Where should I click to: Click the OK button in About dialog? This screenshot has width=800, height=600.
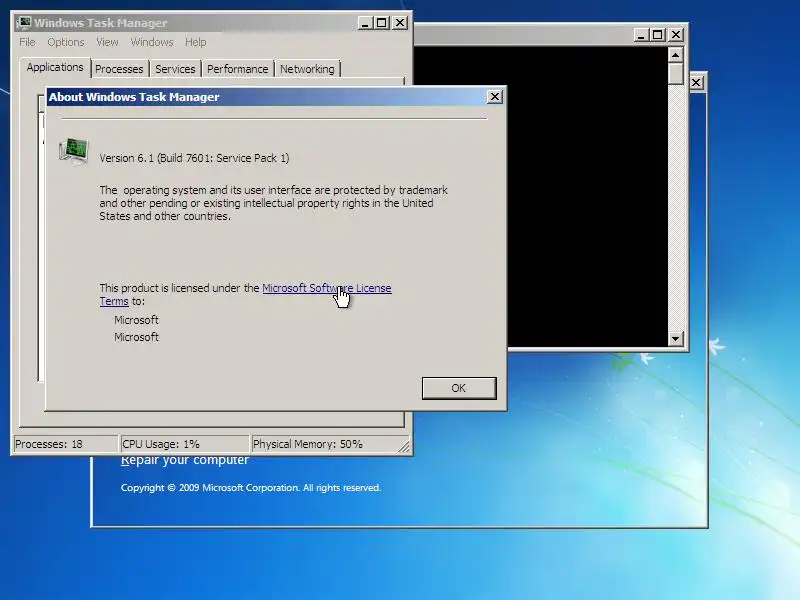(459, 388)
